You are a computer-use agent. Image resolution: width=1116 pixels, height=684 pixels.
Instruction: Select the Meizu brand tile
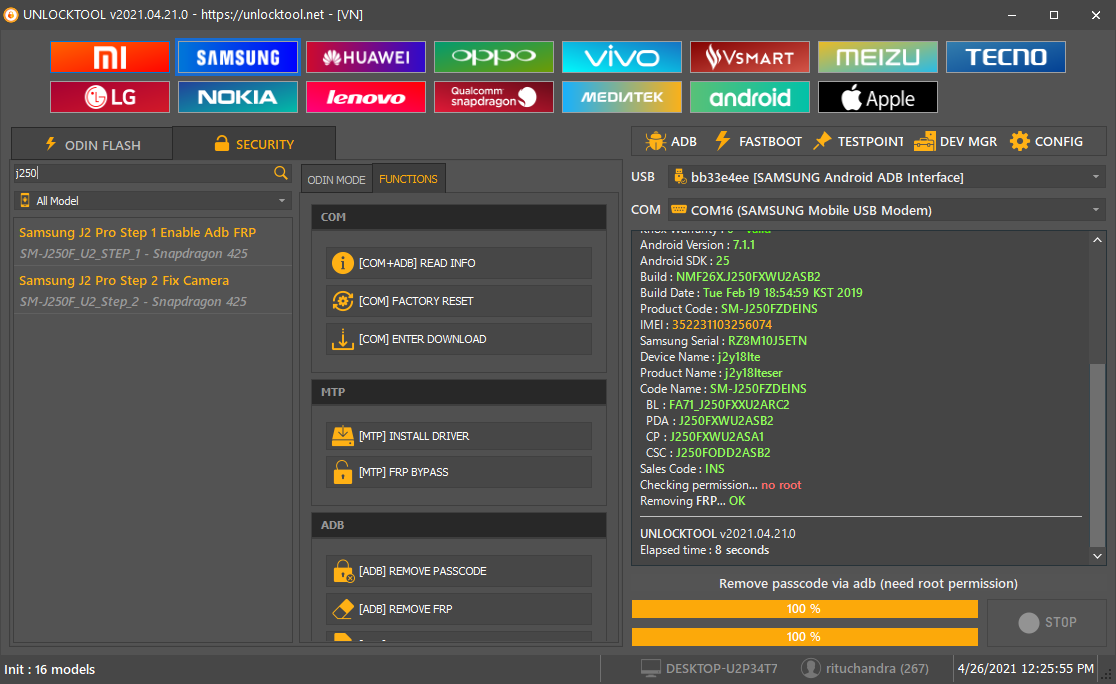pos(878,57)
